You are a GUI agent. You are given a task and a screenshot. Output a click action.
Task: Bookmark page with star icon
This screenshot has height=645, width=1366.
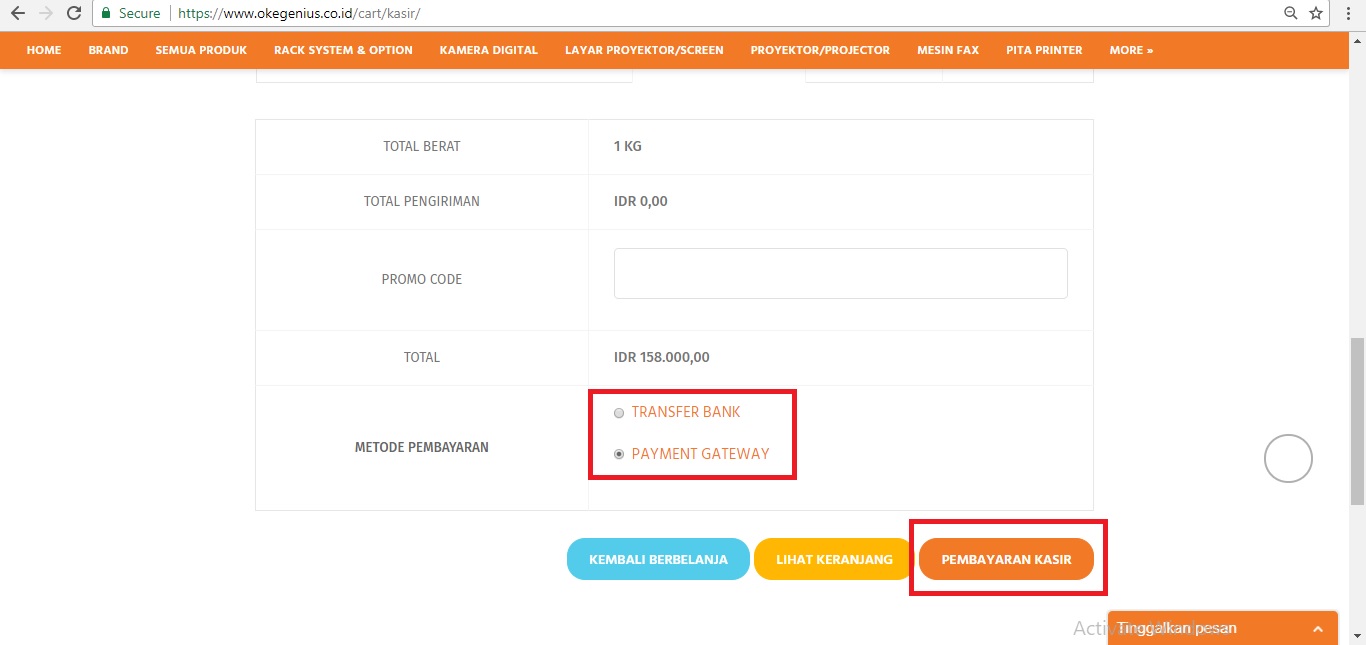[x=1316, y=14]
